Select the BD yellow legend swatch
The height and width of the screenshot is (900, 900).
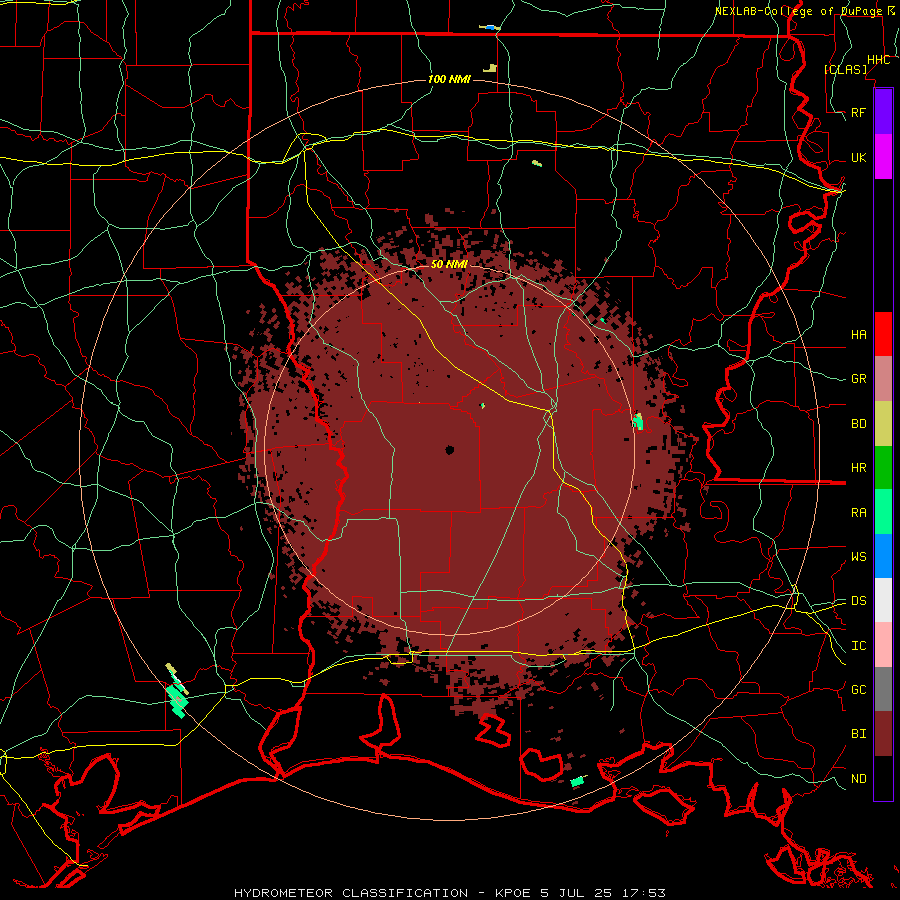click(883, 424)
